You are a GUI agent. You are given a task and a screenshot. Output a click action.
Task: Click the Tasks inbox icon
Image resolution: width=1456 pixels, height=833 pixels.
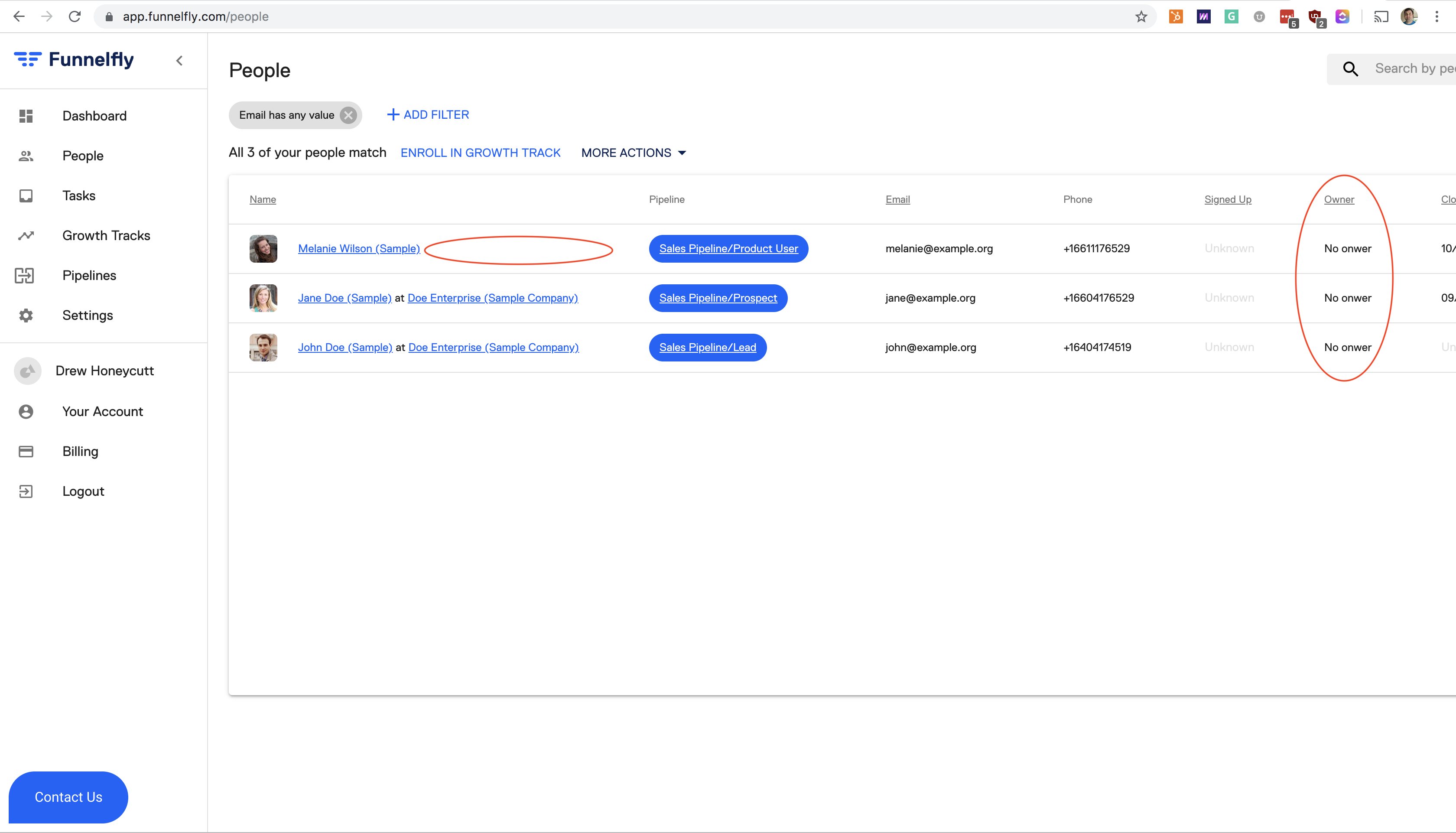(26, 195)
